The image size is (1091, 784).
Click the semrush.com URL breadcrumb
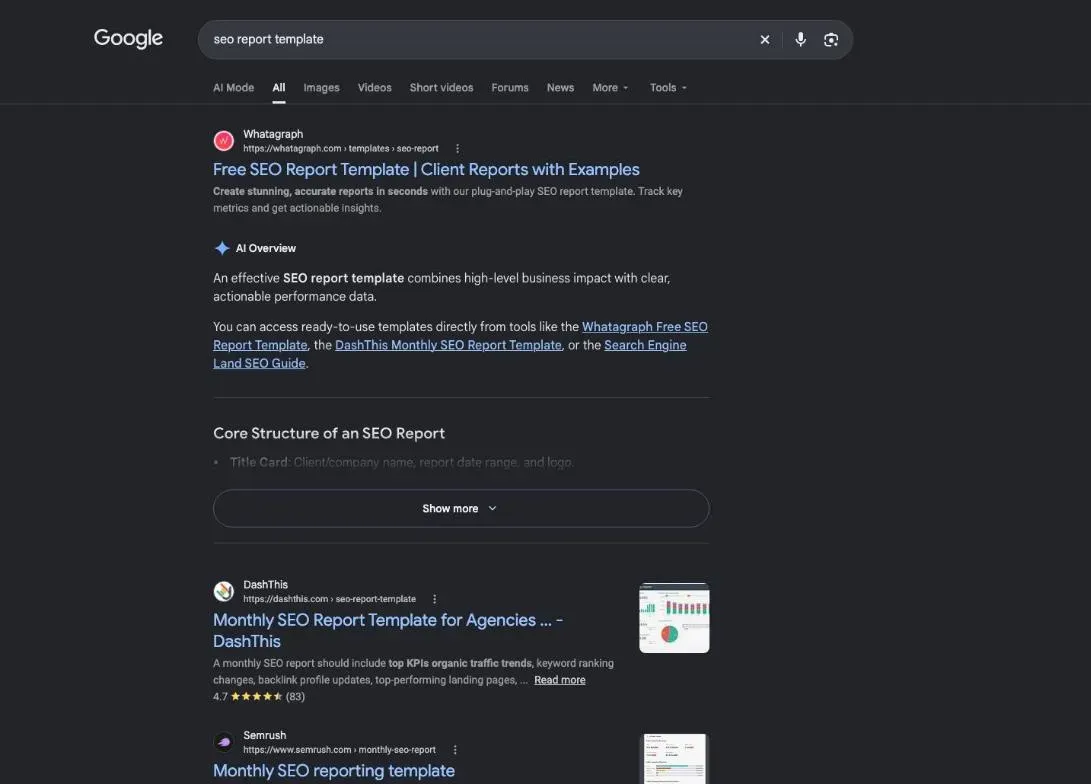coord(339,750)
